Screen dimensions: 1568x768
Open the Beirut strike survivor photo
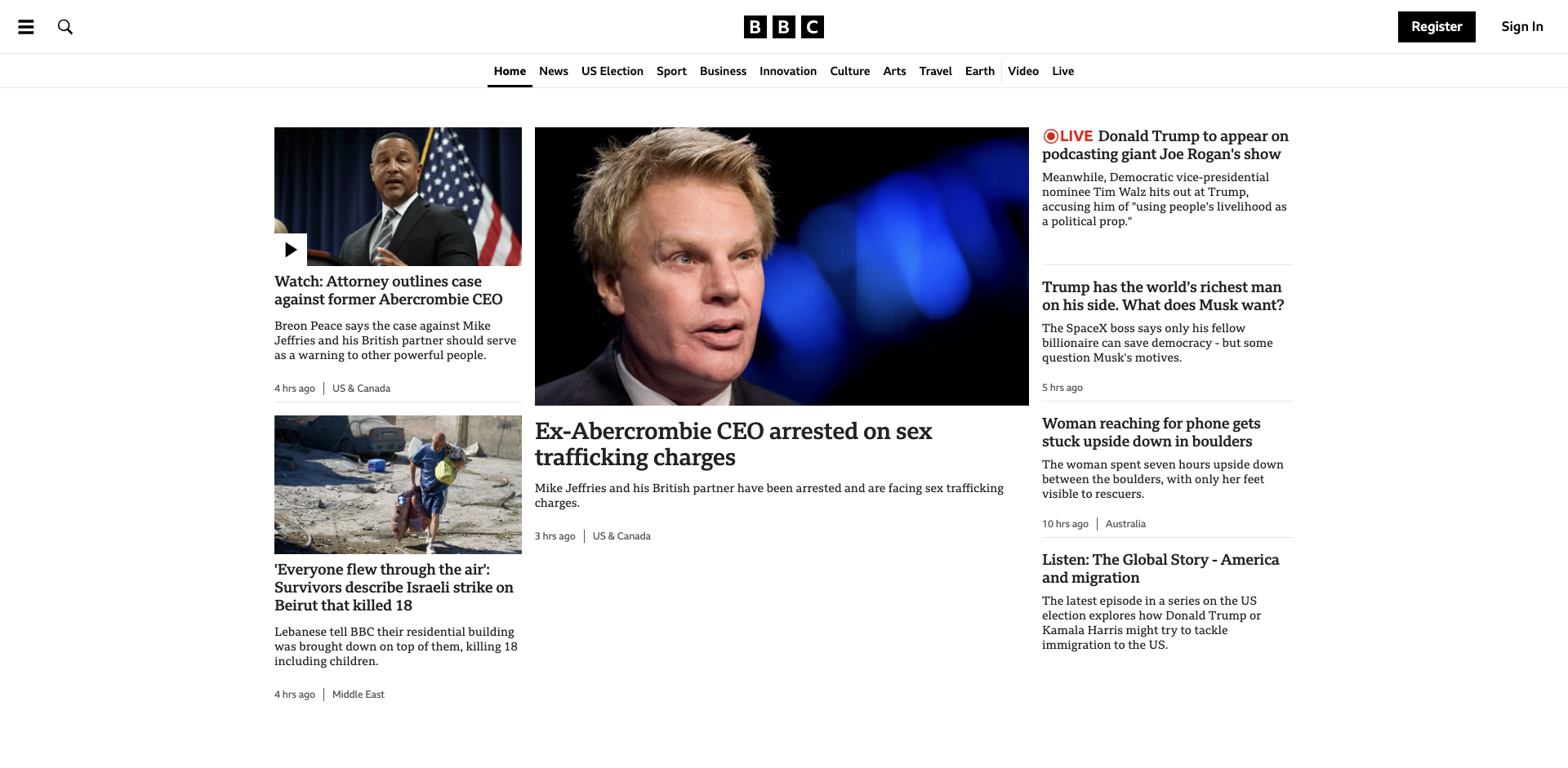tap(398, 485)
